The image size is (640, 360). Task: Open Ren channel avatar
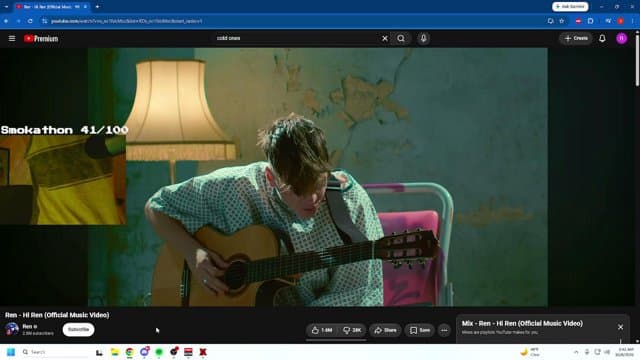point(12,329)
